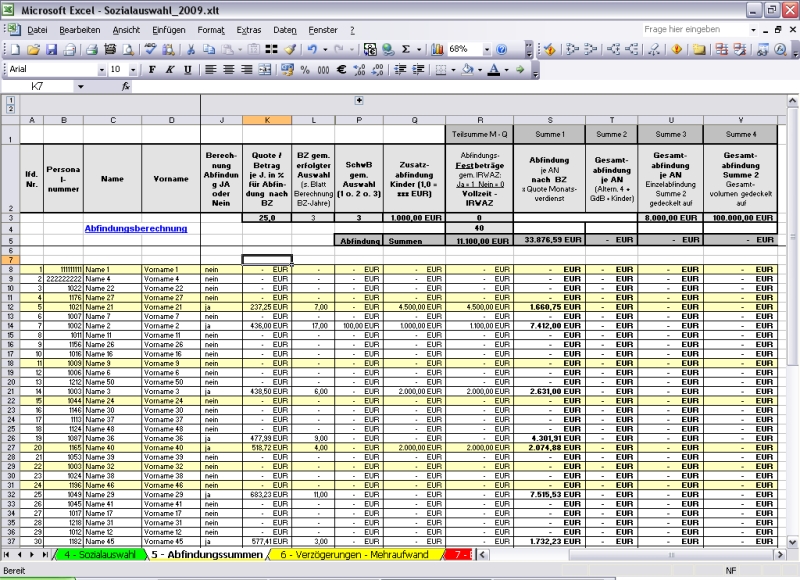Cut the selection with the scissors icon

191,49
